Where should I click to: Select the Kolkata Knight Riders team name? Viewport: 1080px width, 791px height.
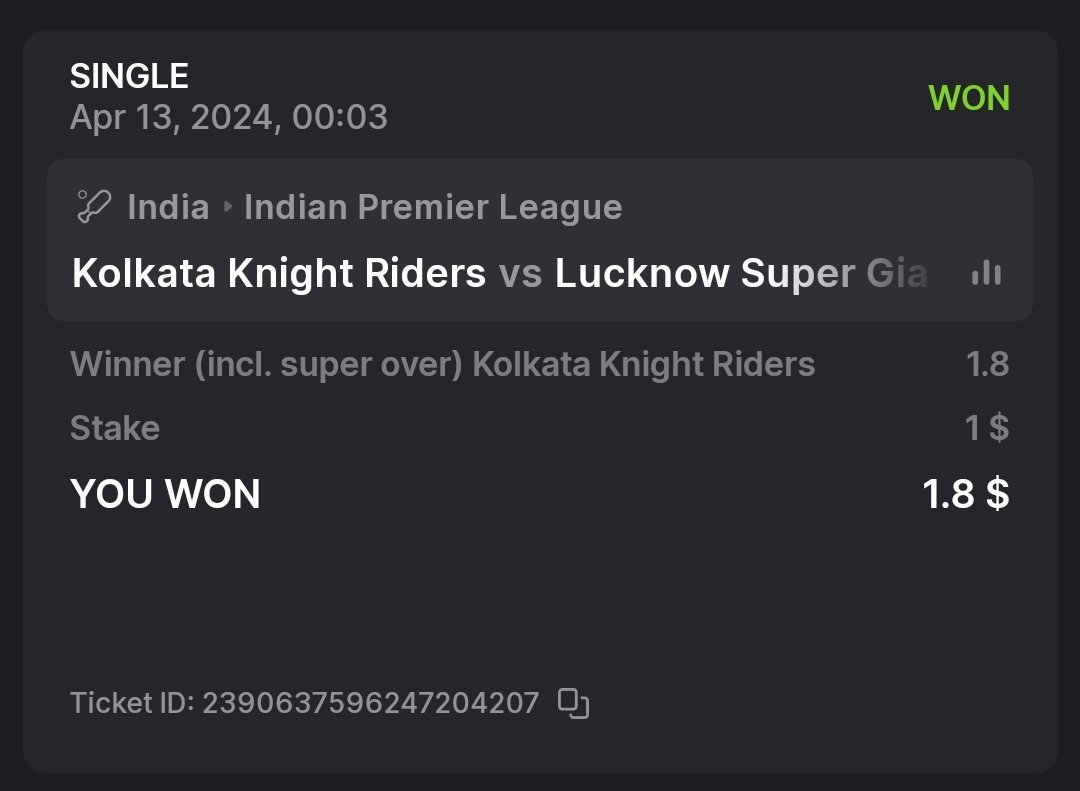279,273
